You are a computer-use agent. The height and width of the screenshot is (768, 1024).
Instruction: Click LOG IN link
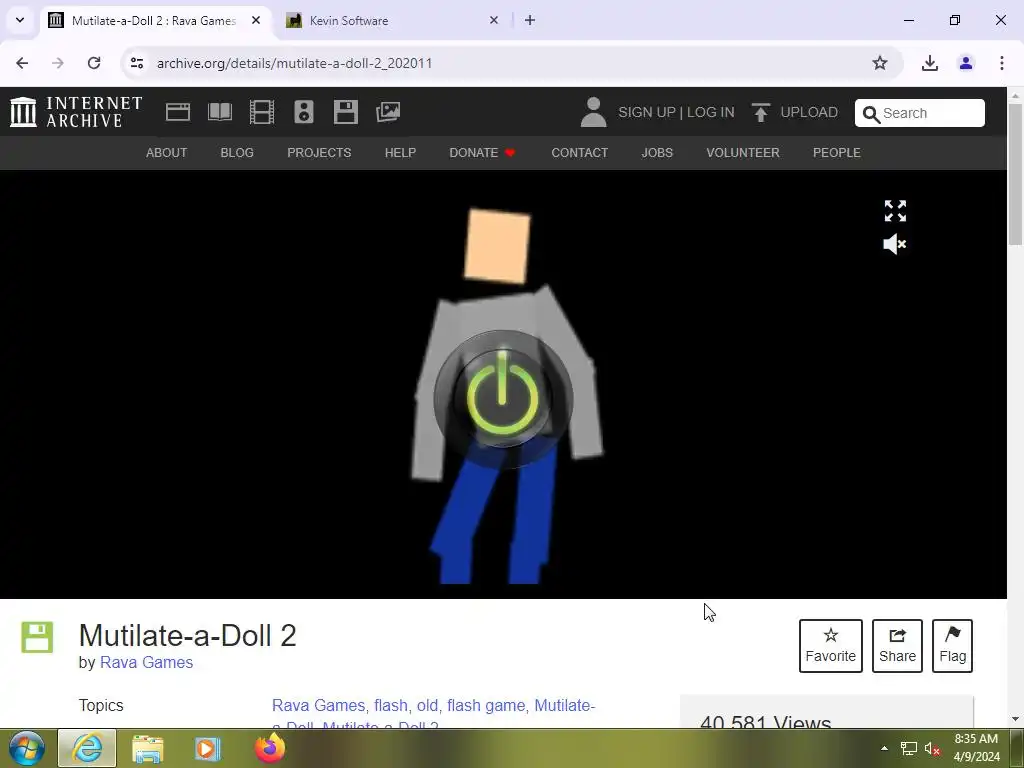click(x=711, y=112)
